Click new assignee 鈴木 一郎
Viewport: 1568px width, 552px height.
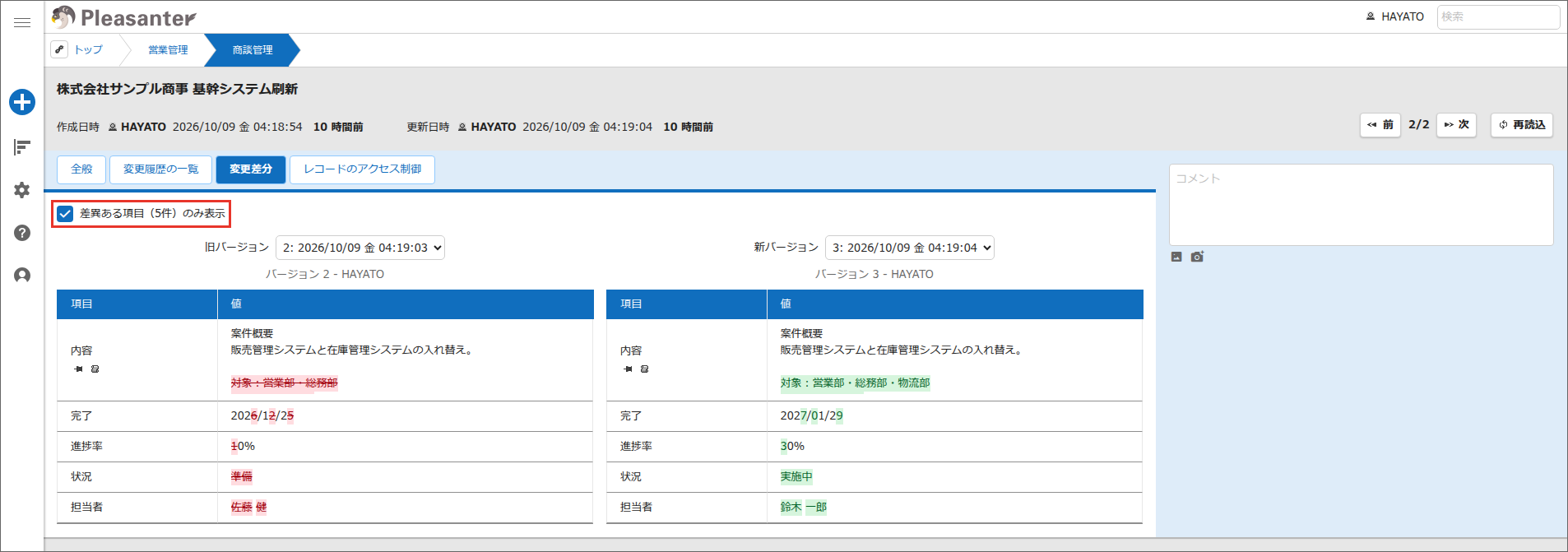(804, 507)
